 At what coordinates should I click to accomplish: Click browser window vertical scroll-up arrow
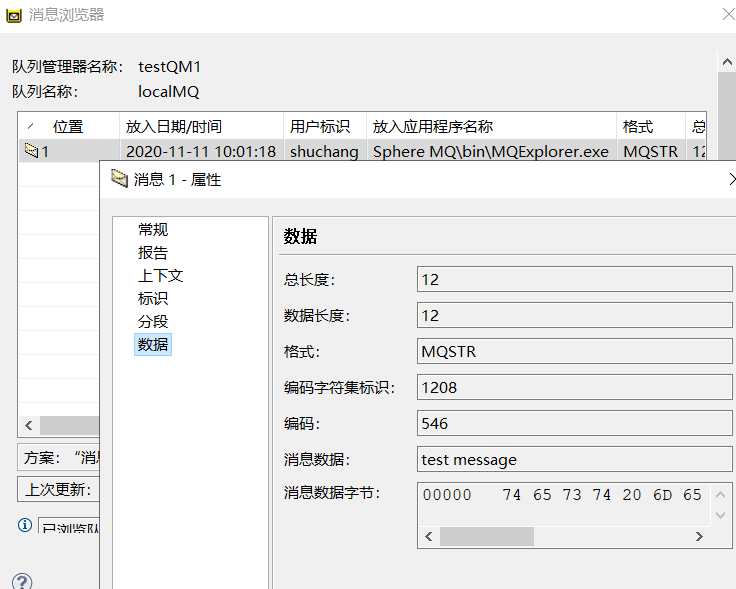(x=727, y=61)
